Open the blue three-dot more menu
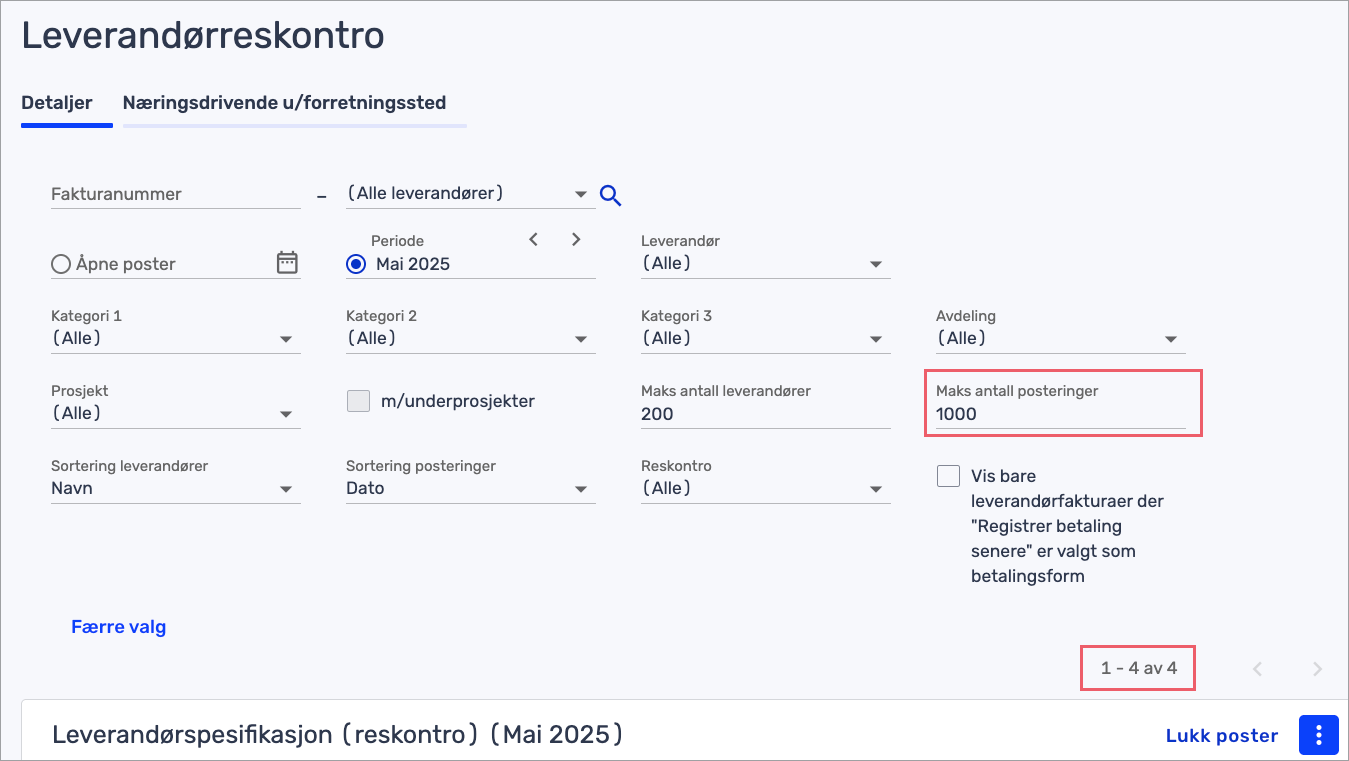The height and width of the screenshot is (761, 1349). pos(1319,735)
